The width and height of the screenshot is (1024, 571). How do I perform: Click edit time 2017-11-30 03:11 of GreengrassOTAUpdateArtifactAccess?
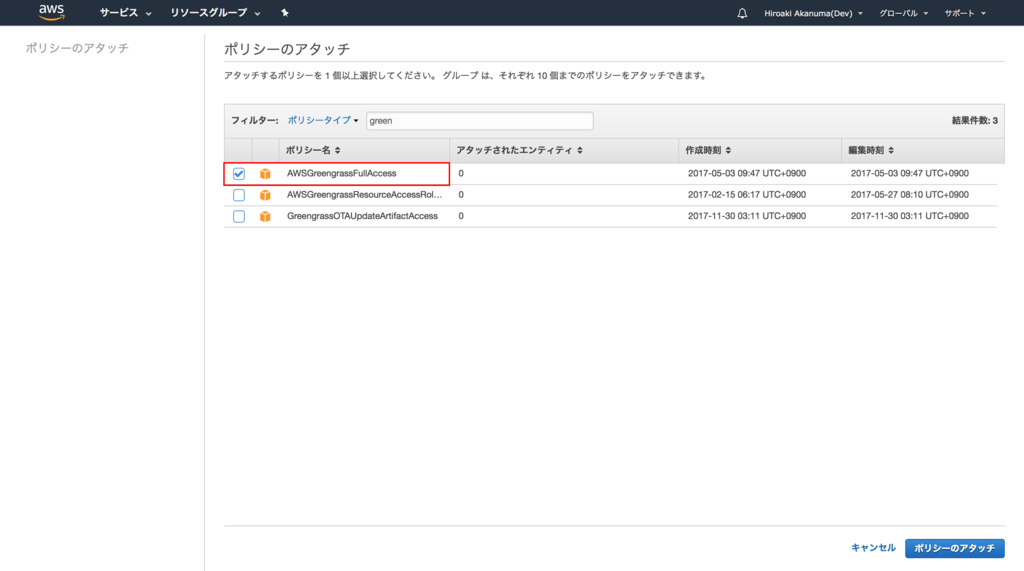[909, 216]
